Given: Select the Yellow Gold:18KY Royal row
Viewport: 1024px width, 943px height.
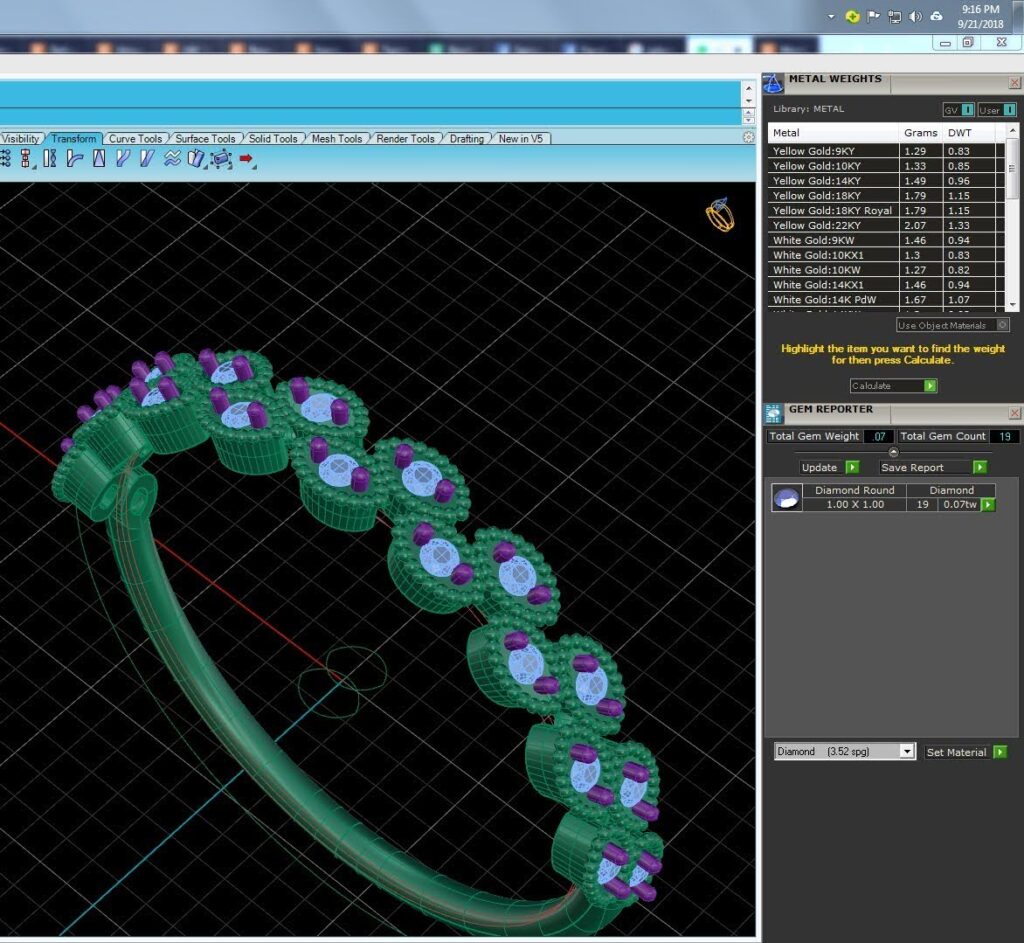Looking at the screenshot, I should click(x=886, y=211).
